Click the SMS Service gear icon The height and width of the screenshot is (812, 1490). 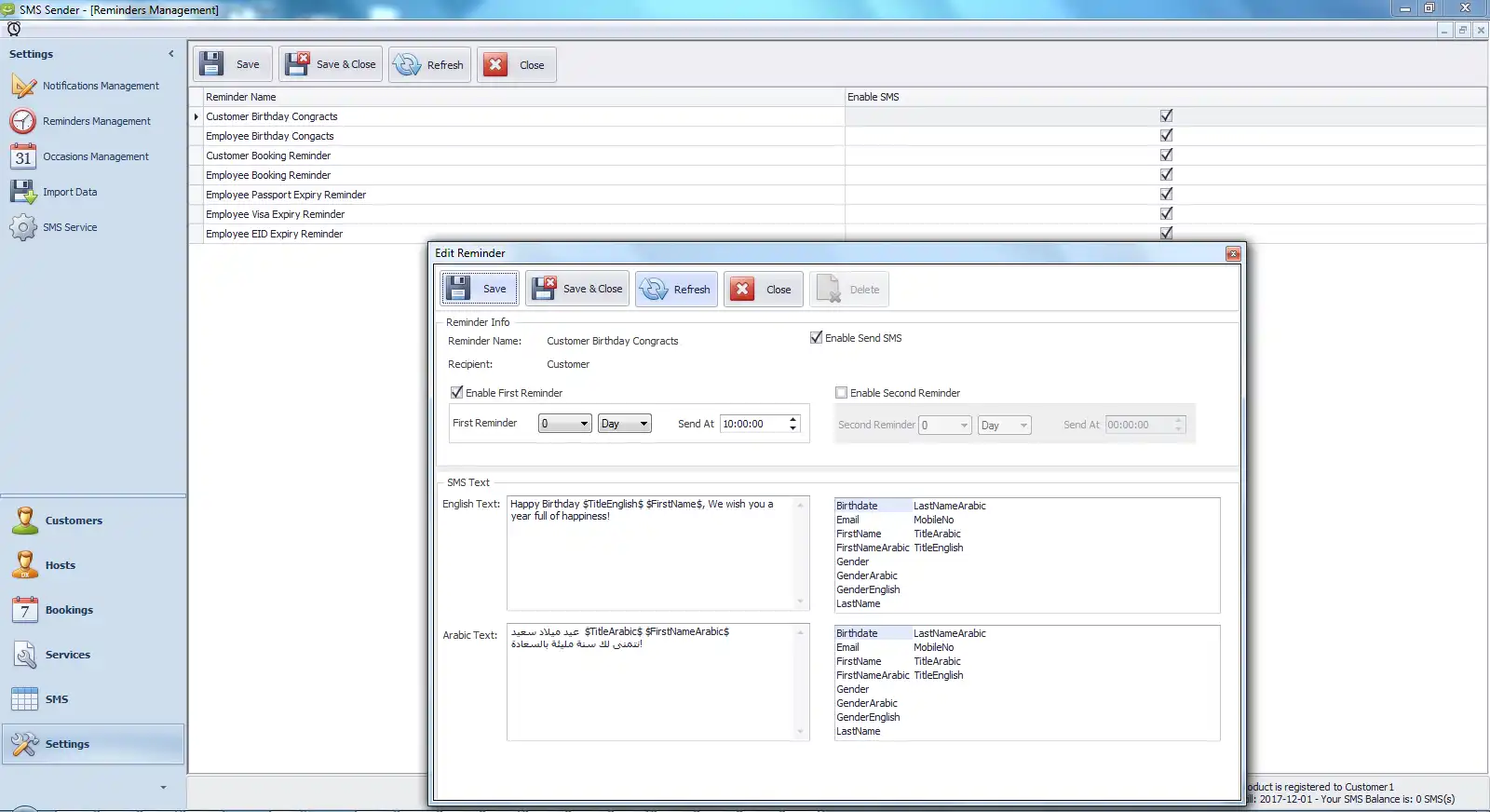[23, 227]
